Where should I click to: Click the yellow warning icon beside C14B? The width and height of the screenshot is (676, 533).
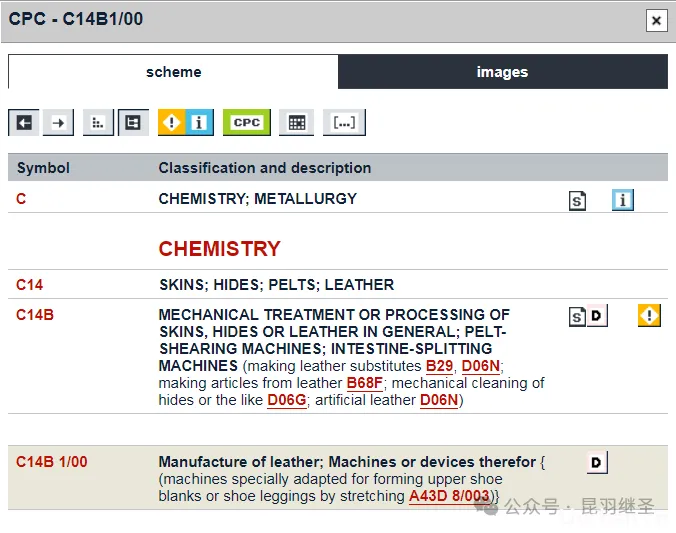coord(649,316)
